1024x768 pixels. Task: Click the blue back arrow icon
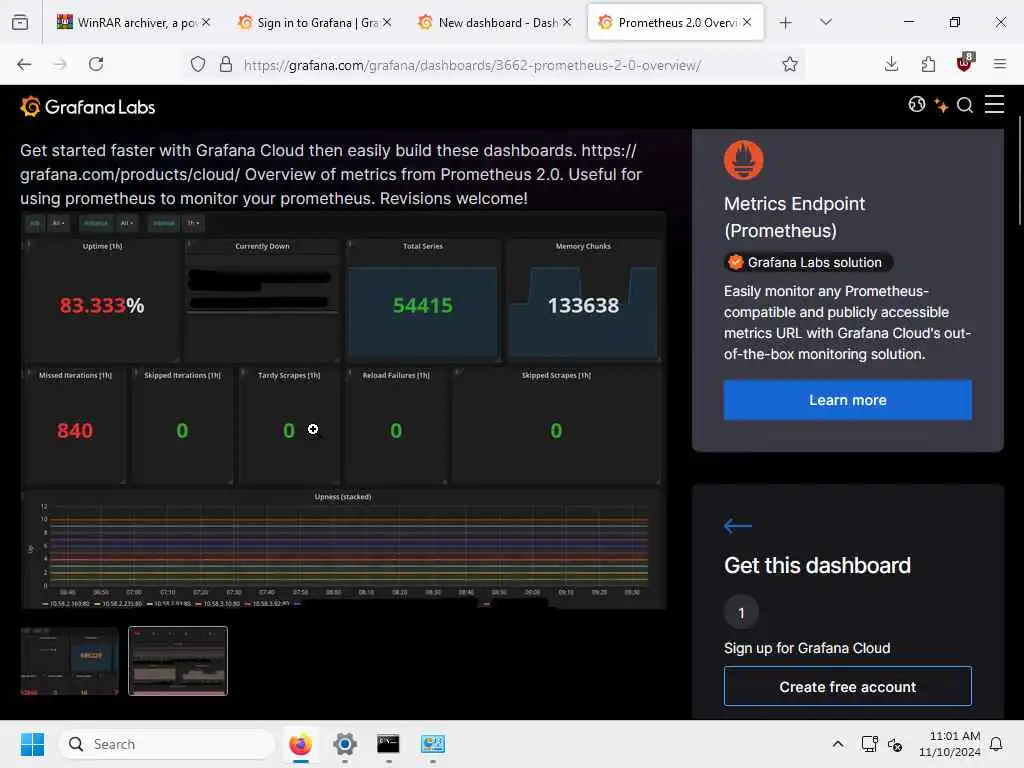738,526
